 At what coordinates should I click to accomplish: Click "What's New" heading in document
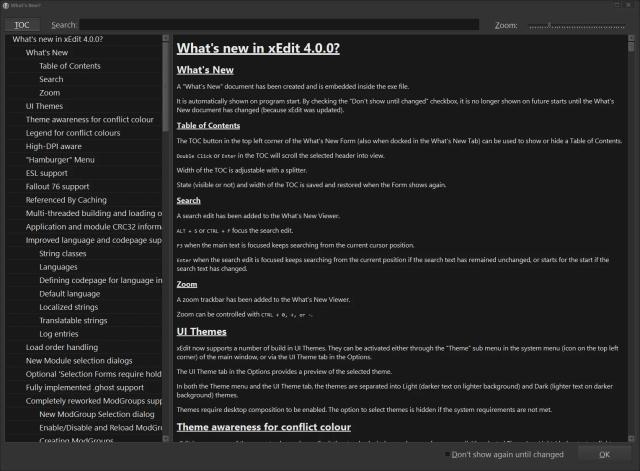pyautogui.click(x=205, y=70)
